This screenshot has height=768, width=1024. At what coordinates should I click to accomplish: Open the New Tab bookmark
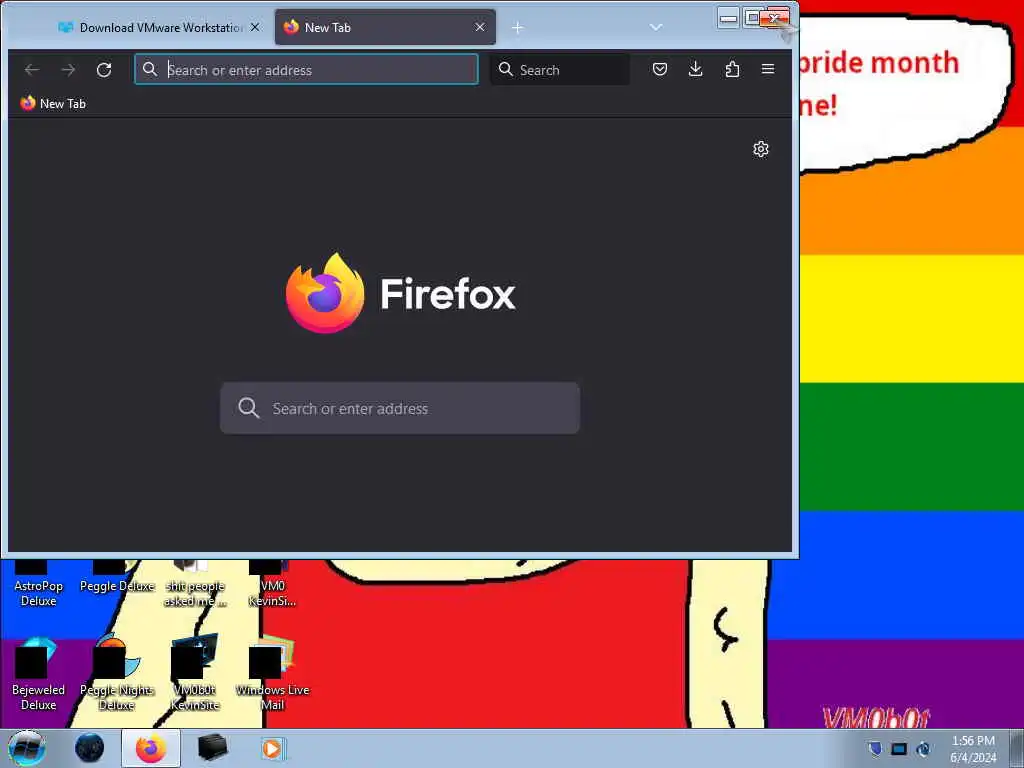(53, 103)
